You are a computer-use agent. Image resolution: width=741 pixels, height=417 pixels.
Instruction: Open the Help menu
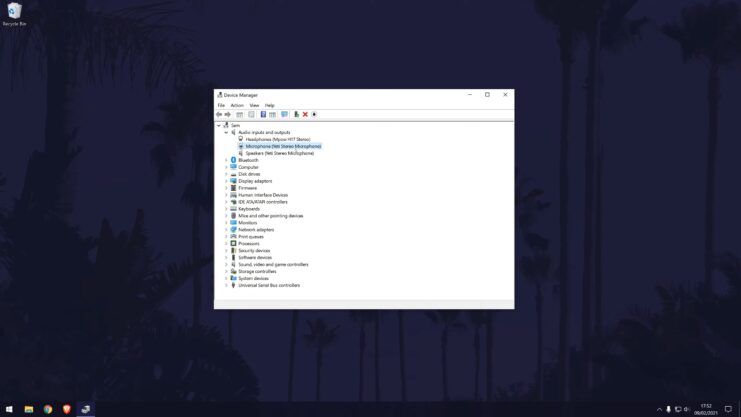tap(269, 105)
